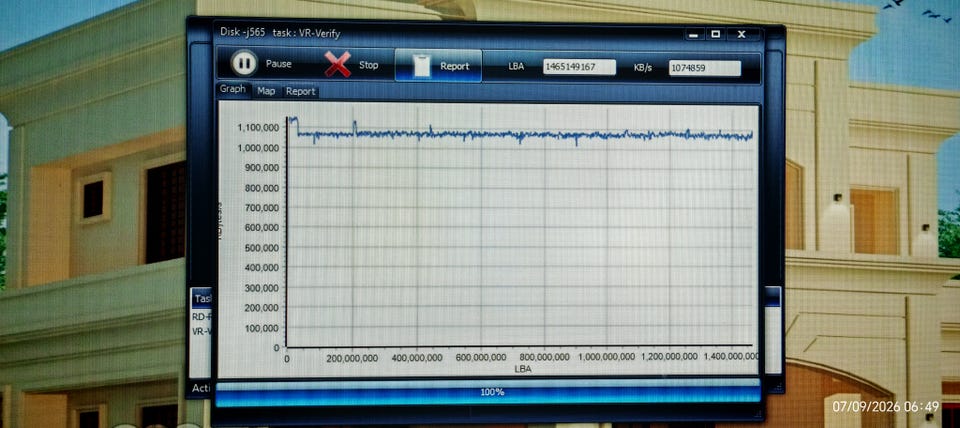This screenshot has height=428, width=960.
Task: Click the 1,200,000,000 x-axis label
Action: 669,356
